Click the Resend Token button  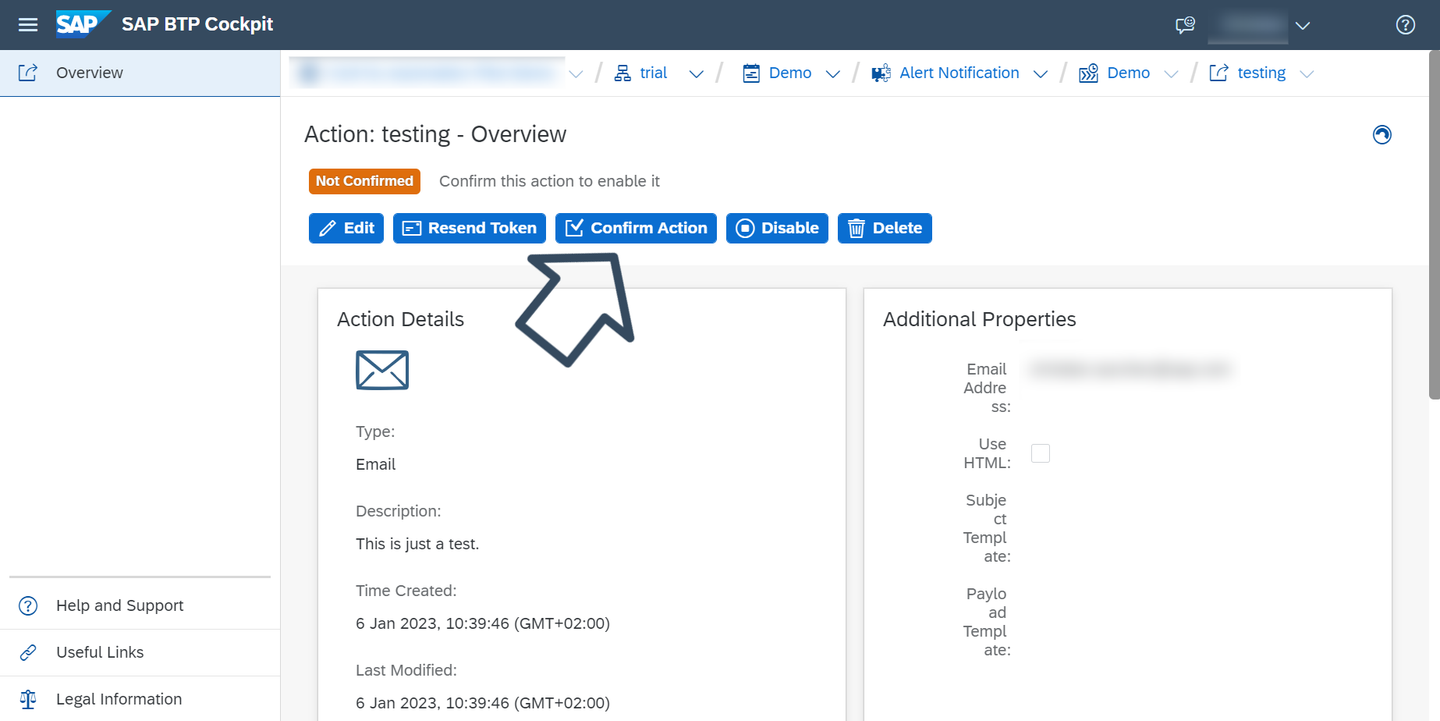click(470, 228)
